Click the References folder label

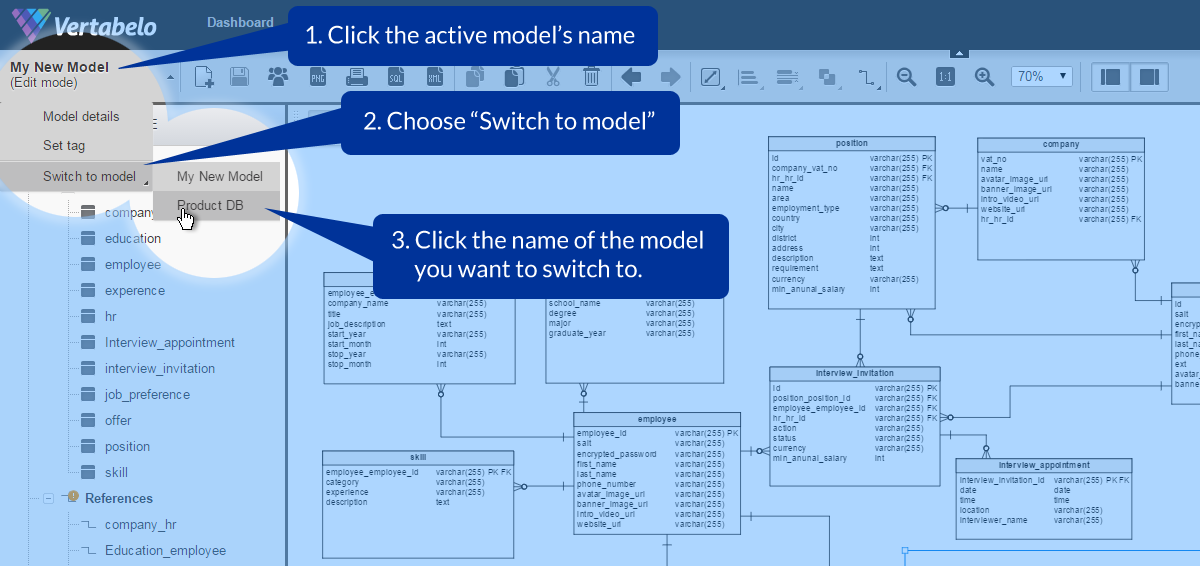coord(119,498)
